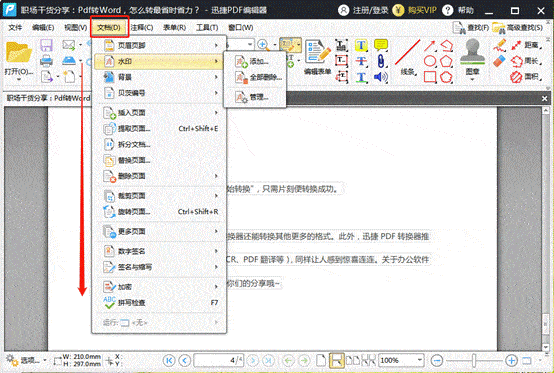
Task: Select 更多页面 menu entry
Action: click(x=160, y=231)
